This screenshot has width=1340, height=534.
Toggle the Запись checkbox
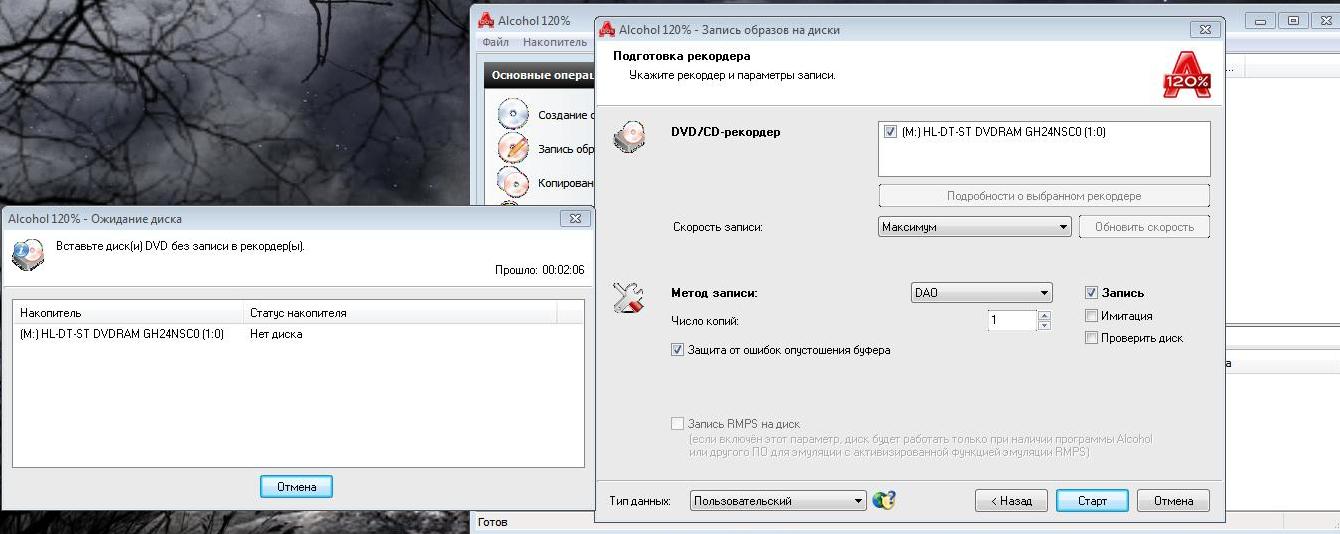coord(1092,293)
